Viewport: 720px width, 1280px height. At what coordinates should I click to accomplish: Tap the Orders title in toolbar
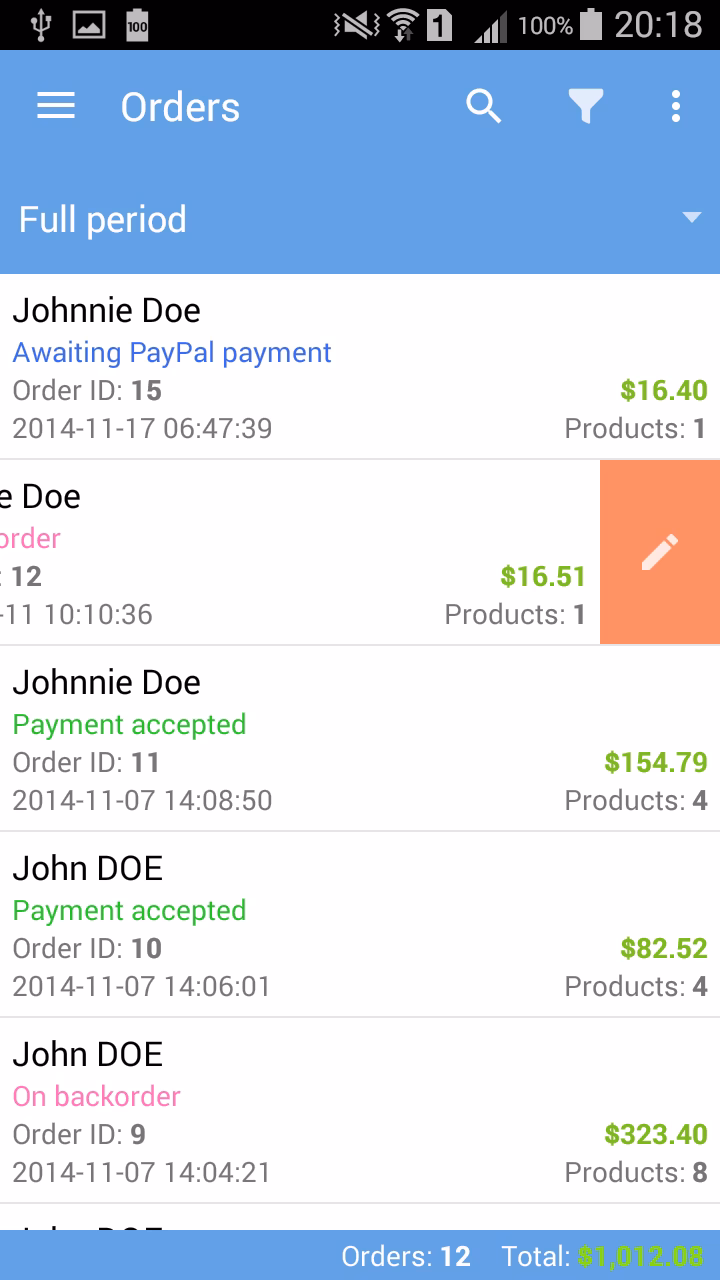pos(180,107)
